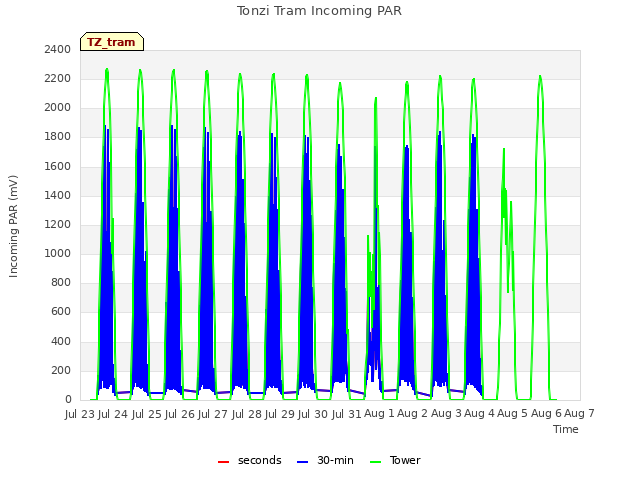Click the green Tower peak on Aug 5

point(540,76)
